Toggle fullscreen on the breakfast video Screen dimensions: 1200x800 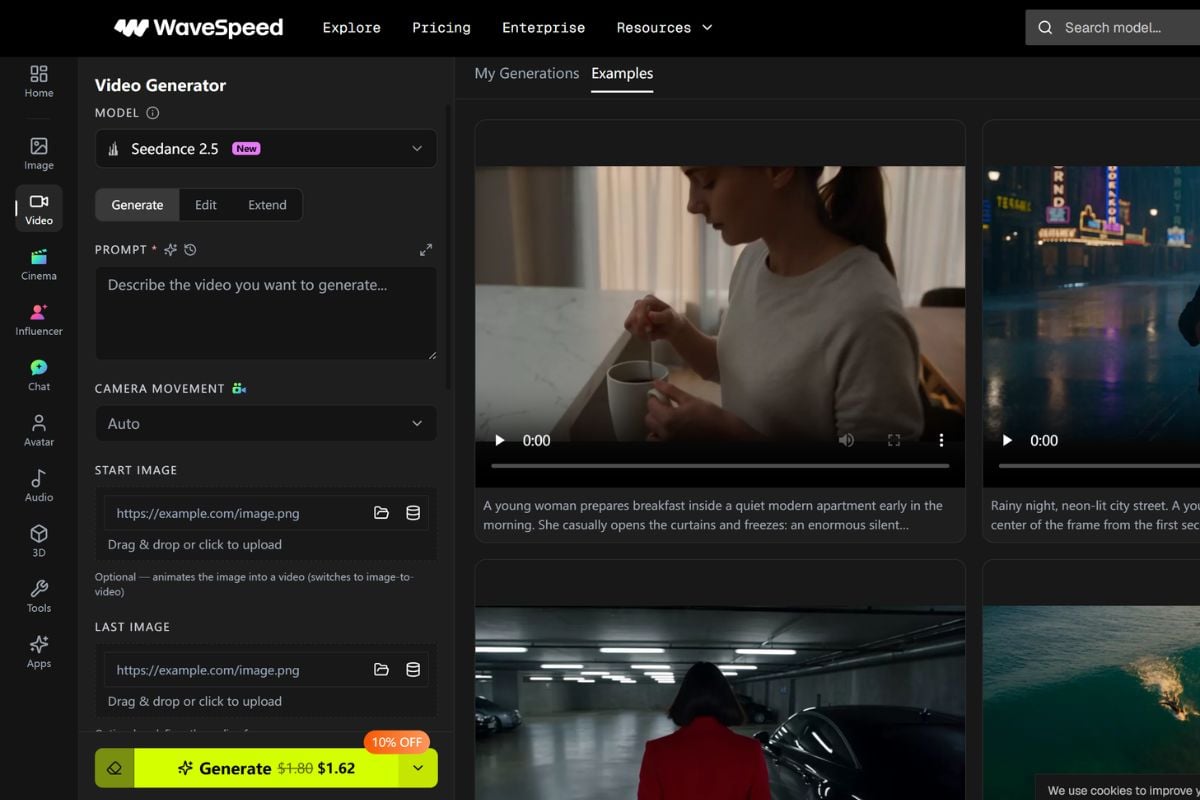coord(894,440)
